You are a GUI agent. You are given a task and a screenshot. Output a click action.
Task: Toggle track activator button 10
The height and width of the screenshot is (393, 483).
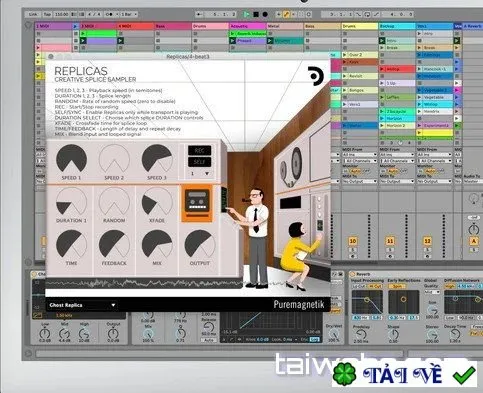[x=353, y=241]
